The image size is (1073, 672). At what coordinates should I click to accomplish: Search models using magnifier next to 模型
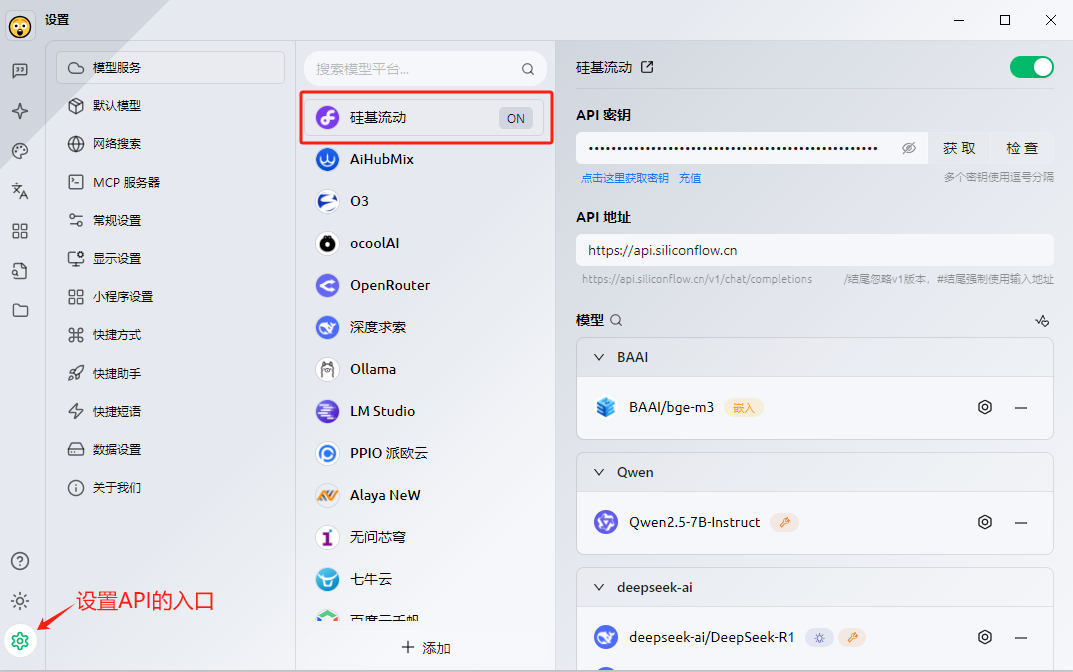[616, 320]
